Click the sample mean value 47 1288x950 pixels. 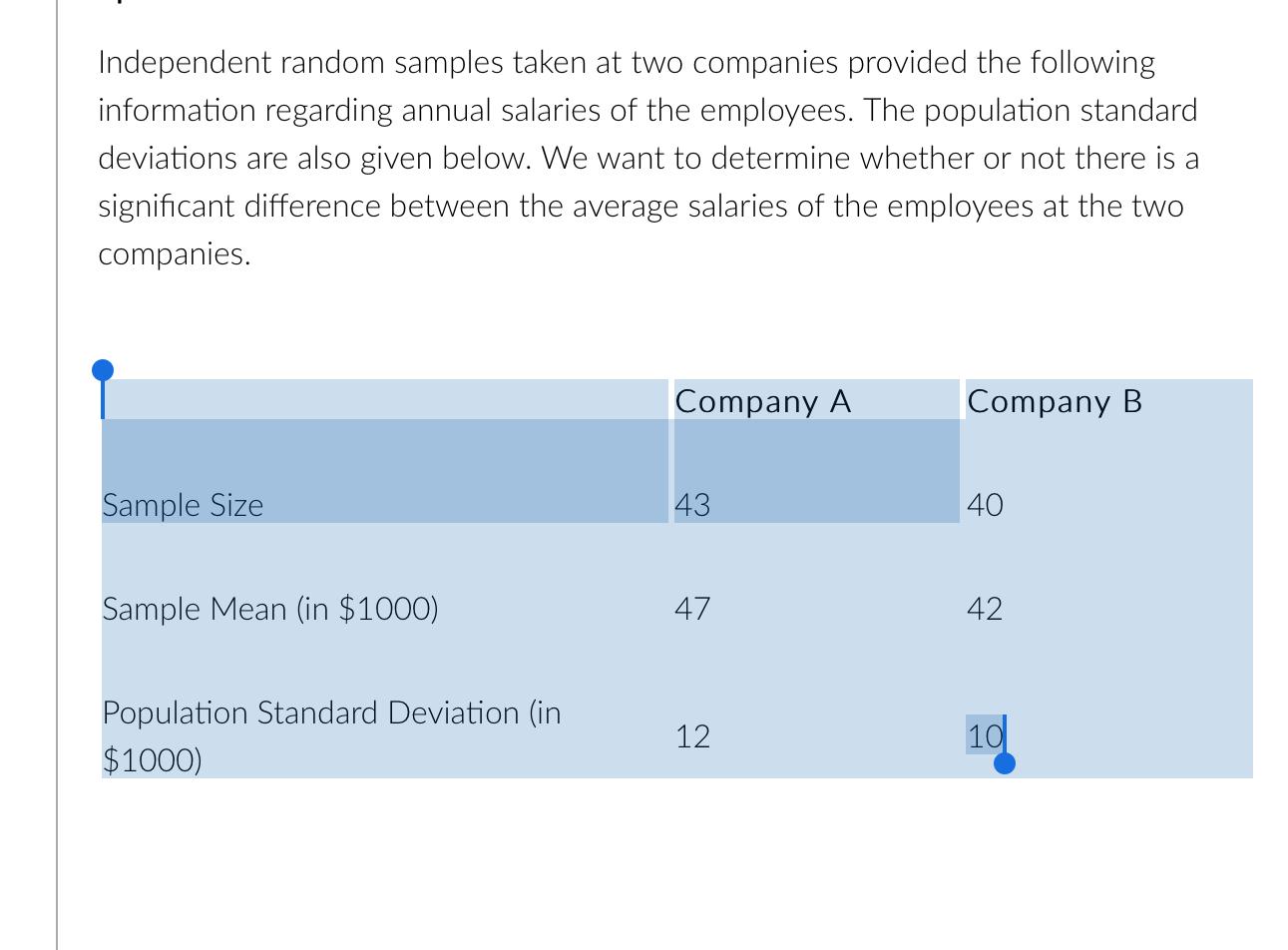[x=692, y=609]
